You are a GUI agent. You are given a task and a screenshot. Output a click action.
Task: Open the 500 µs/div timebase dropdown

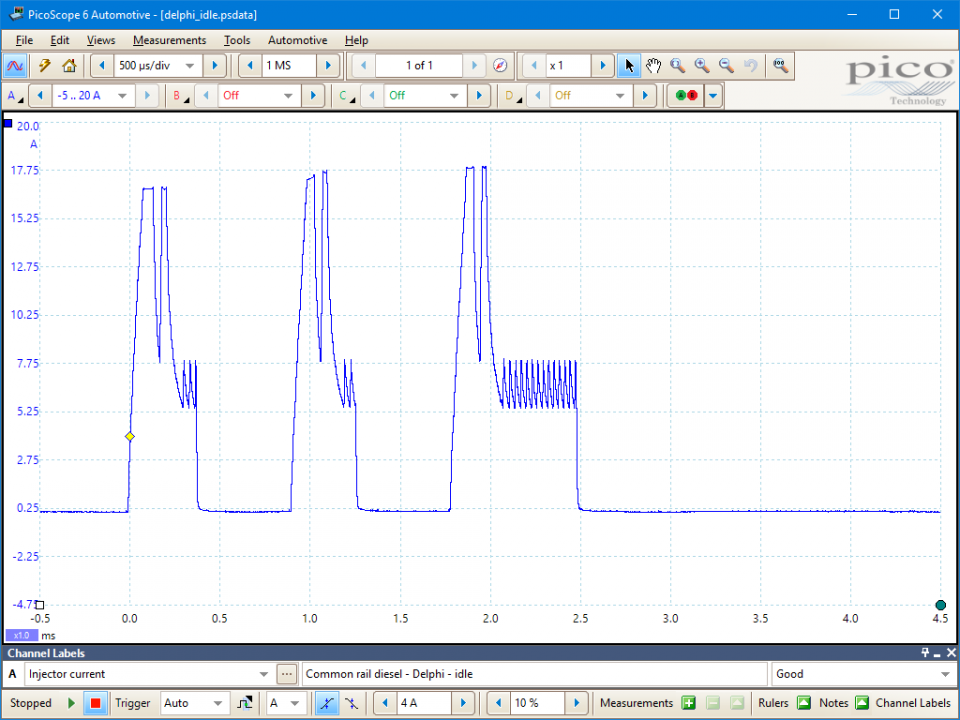click(190, 66)
